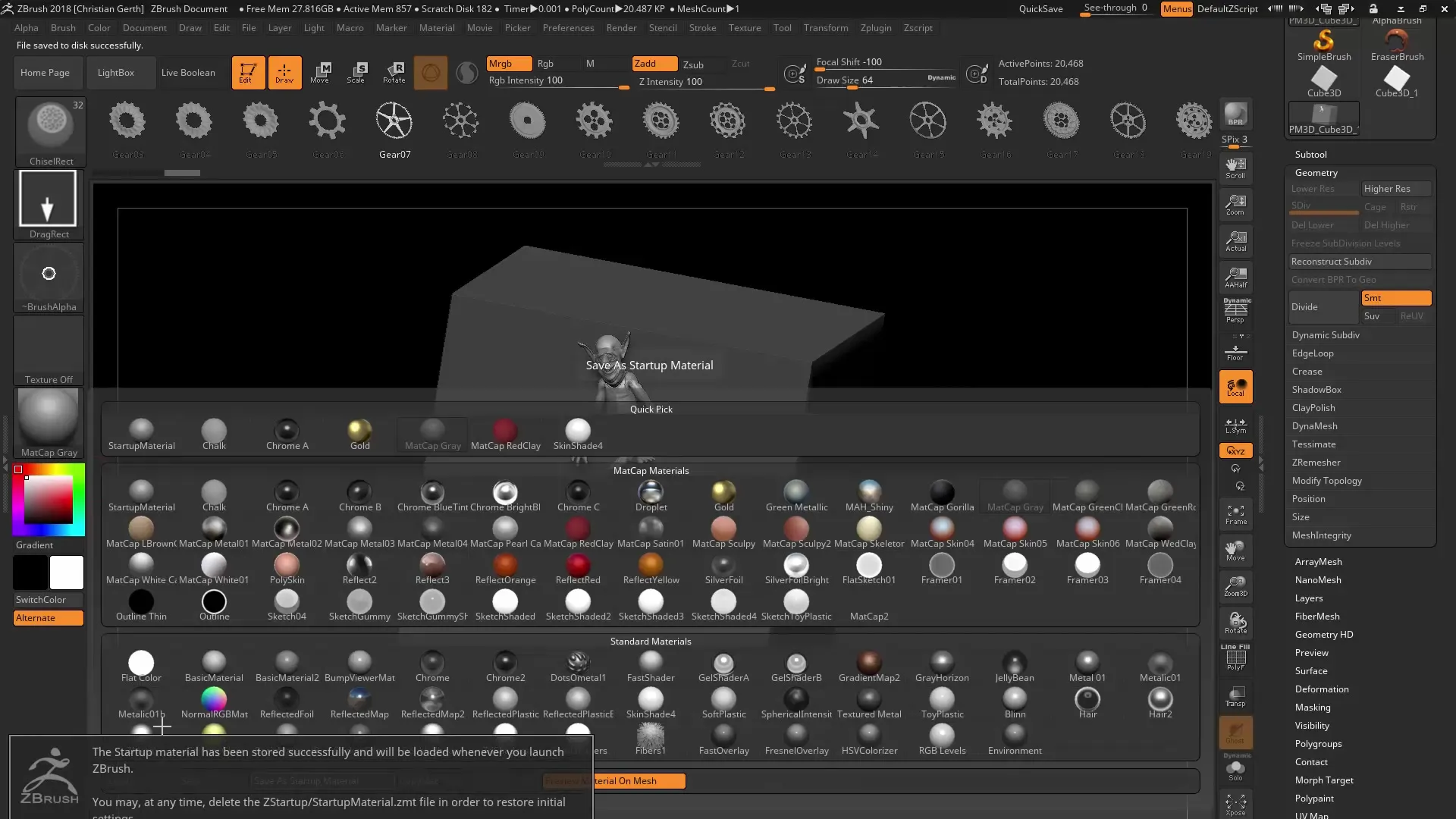Select the Rotate transform tool
This screenshot has width=1456, height=819.
point(394,73)
